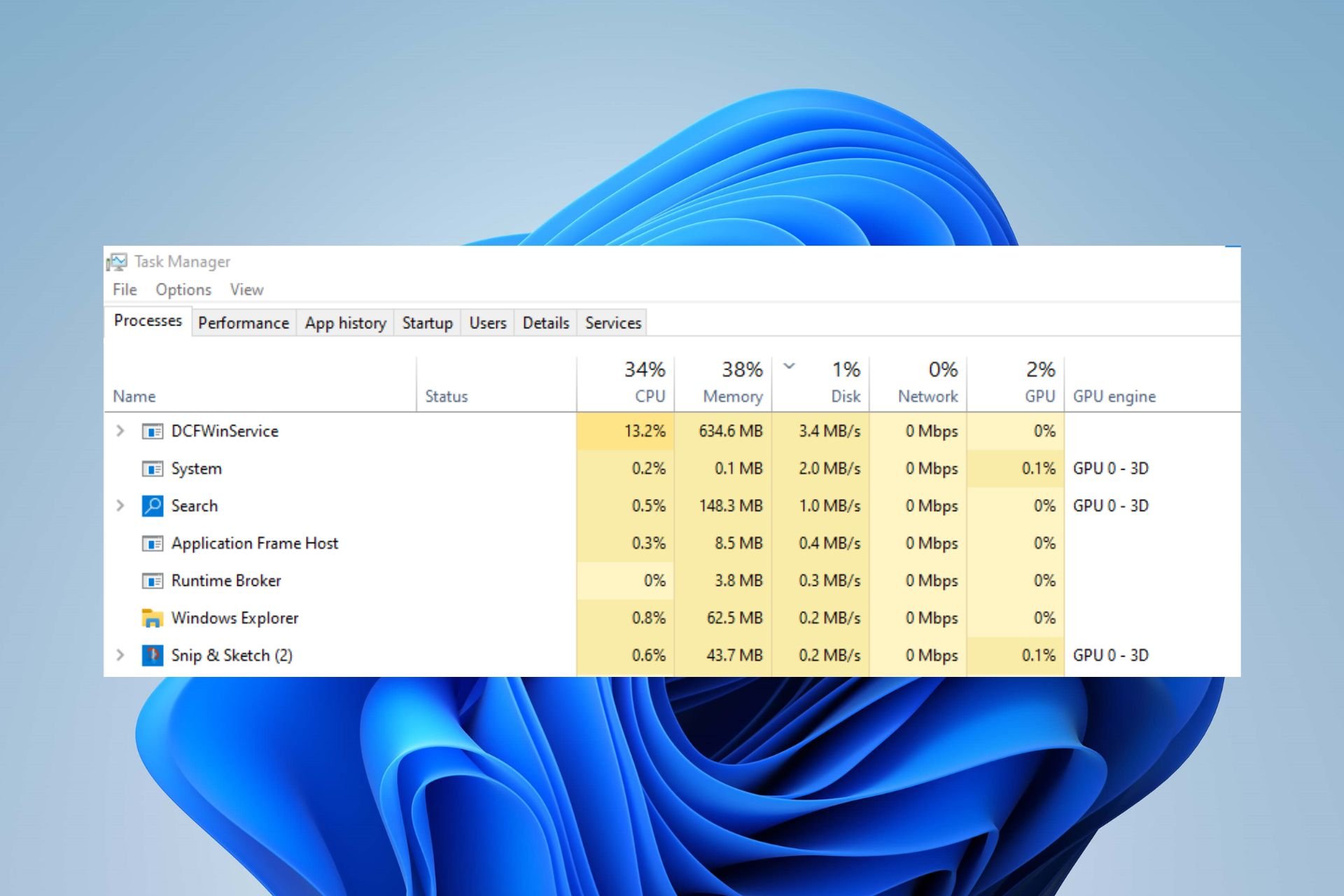Sort by the Disk column header
This screenshot has height=896, width=1344.
coord(820,384)
